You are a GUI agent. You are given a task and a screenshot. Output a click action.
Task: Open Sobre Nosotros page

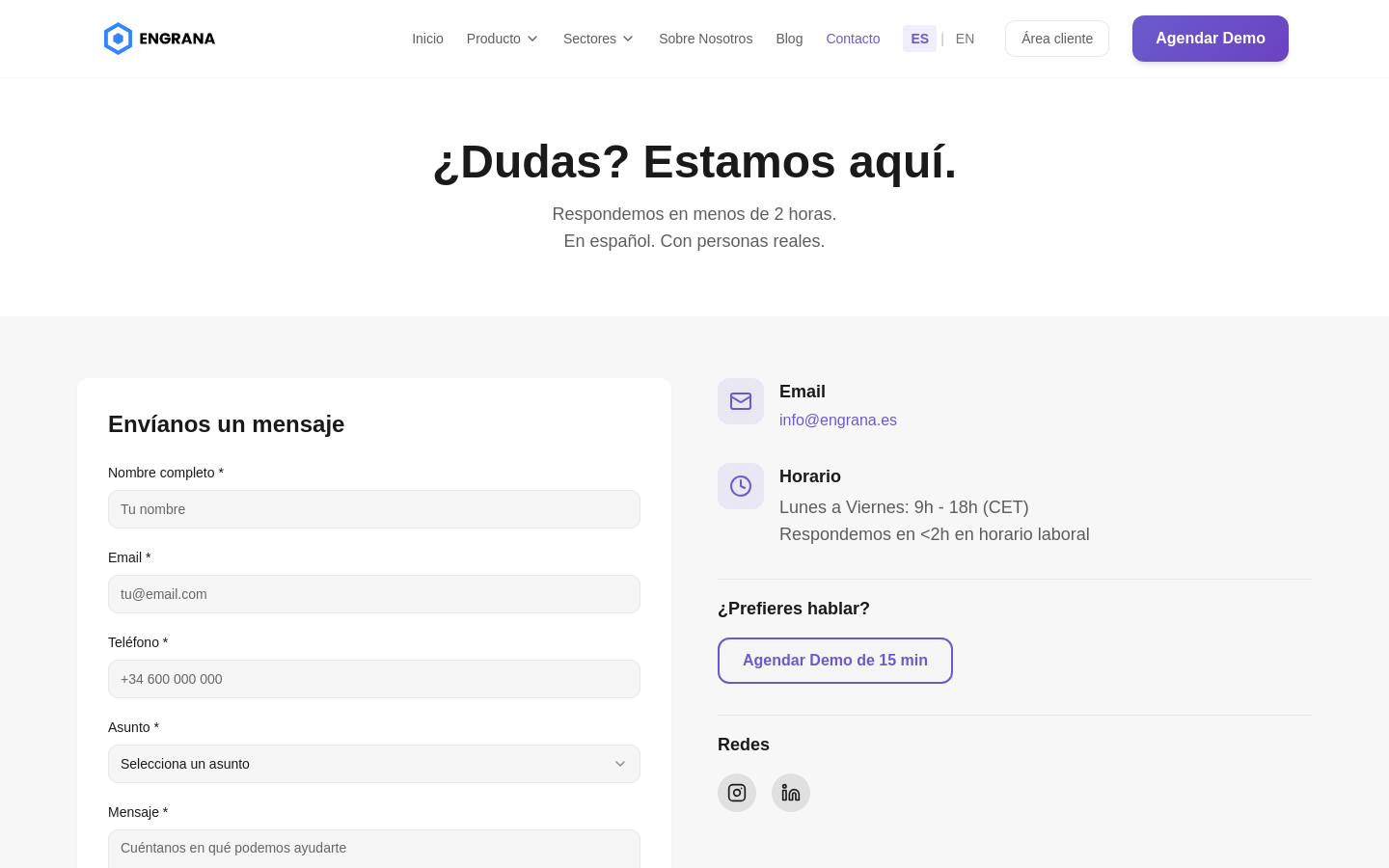(705, 39)
